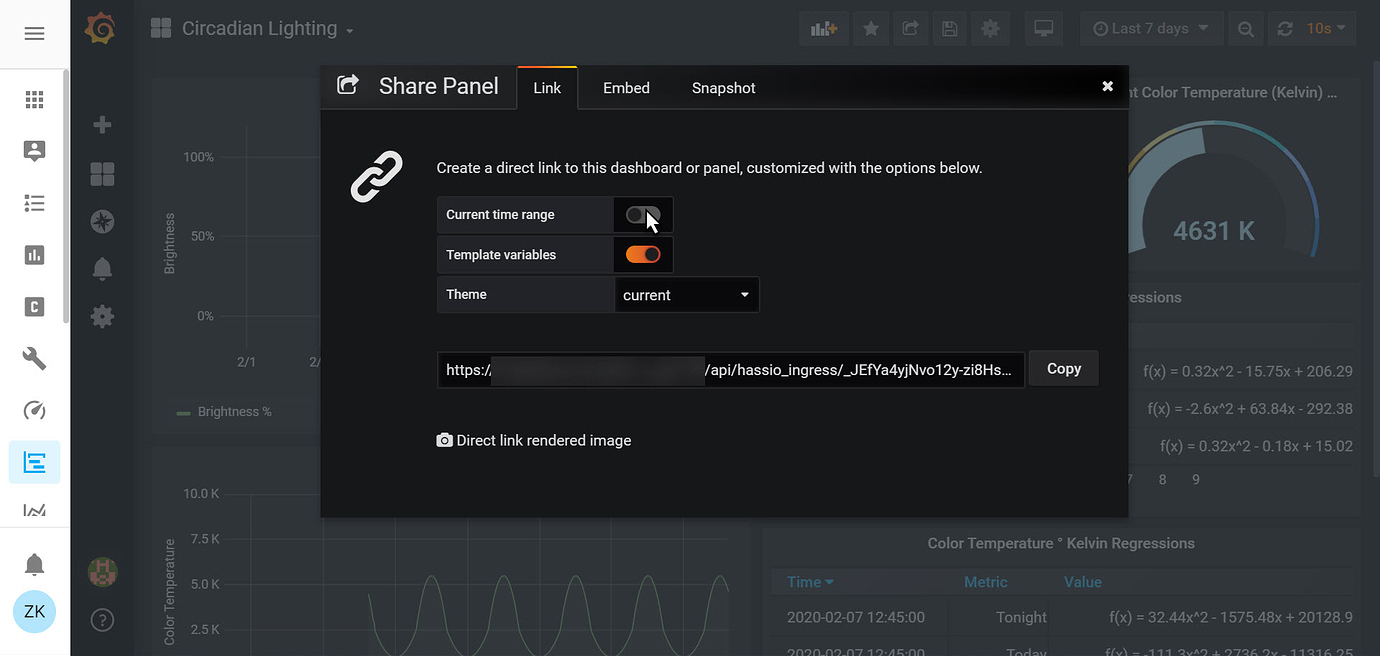Viewport: 1380px width, 656px height.
Task: Open the wrench configuration sidebar icon
Action: [34, 358]
